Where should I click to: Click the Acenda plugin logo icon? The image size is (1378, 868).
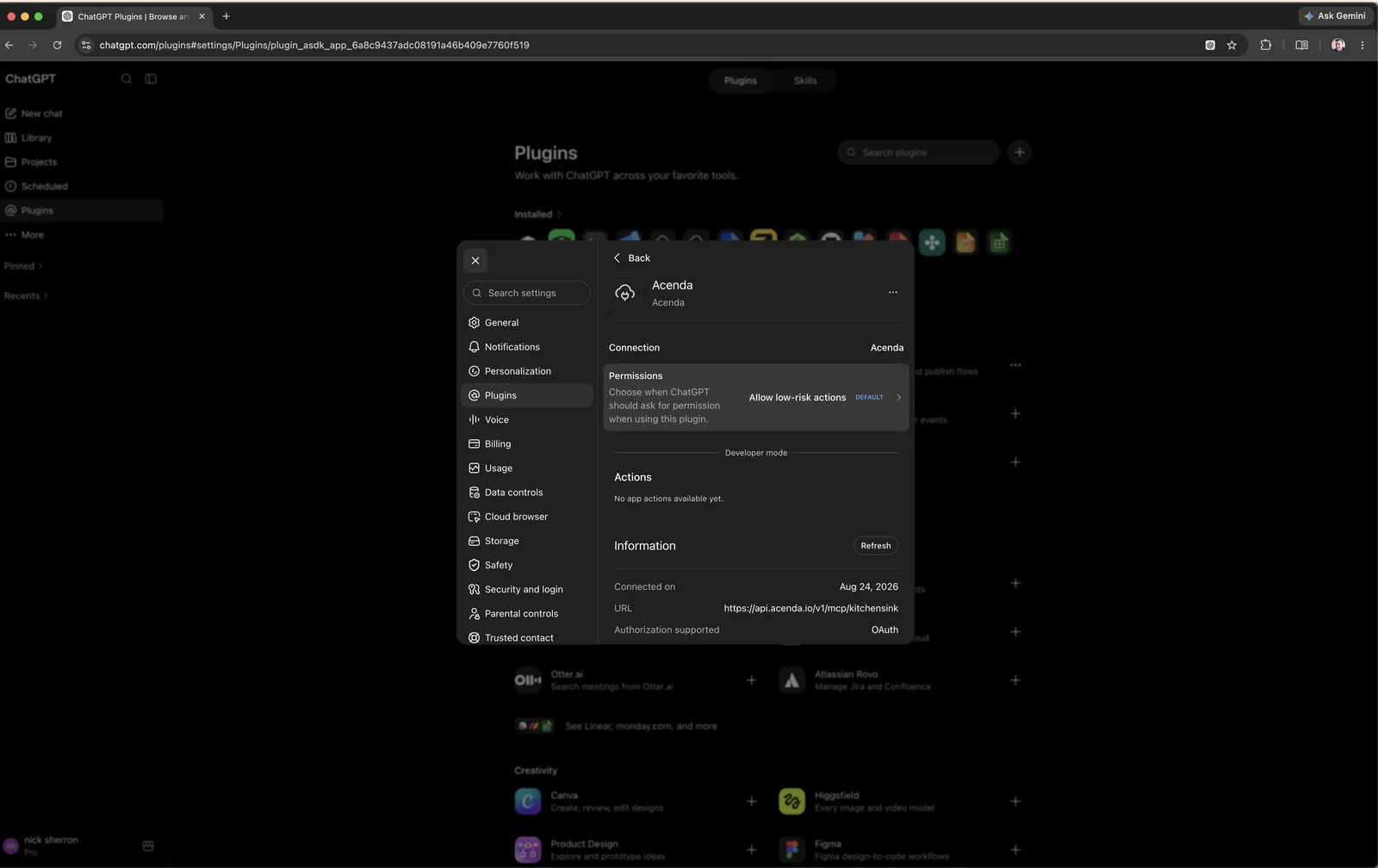click(625, 293)
